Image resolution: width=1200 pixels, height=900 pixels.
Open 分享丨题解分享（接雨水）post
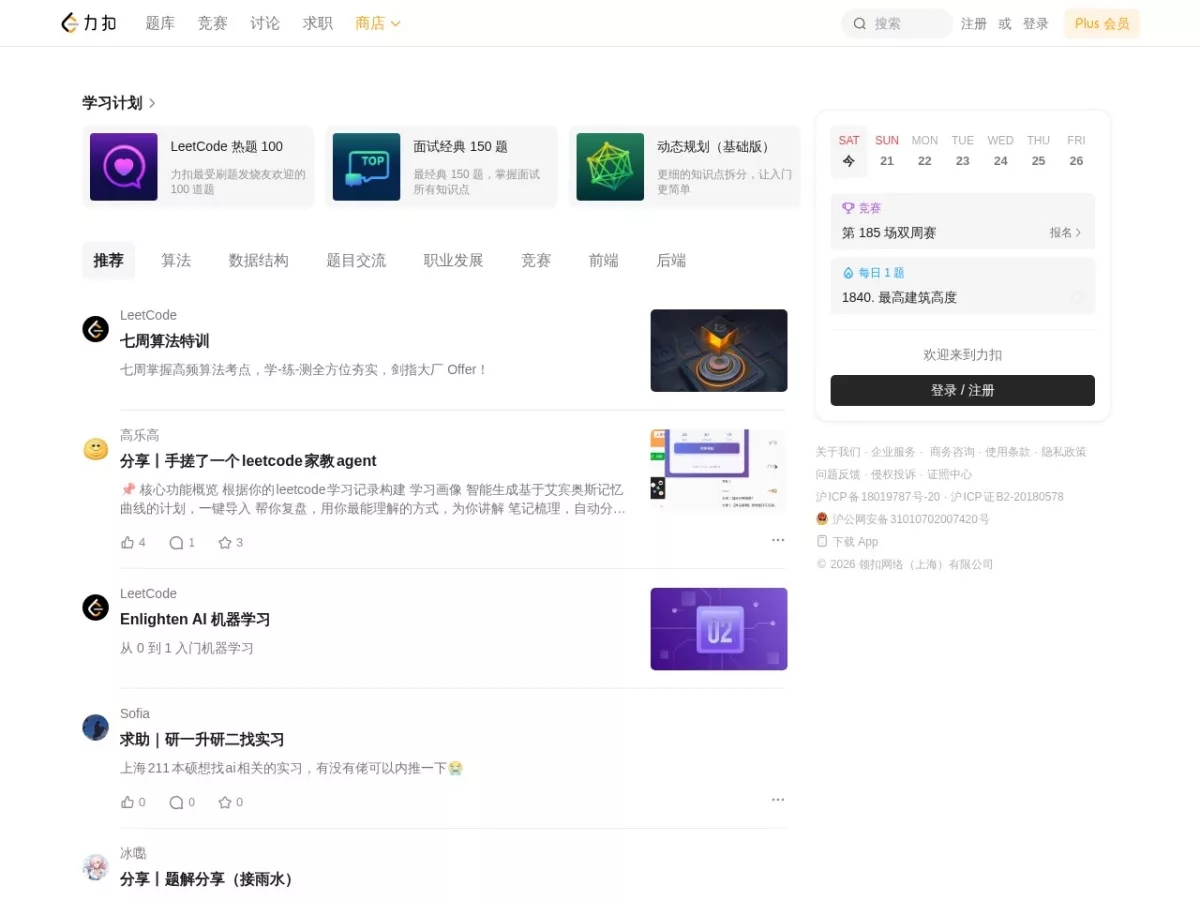coord(209,879)
